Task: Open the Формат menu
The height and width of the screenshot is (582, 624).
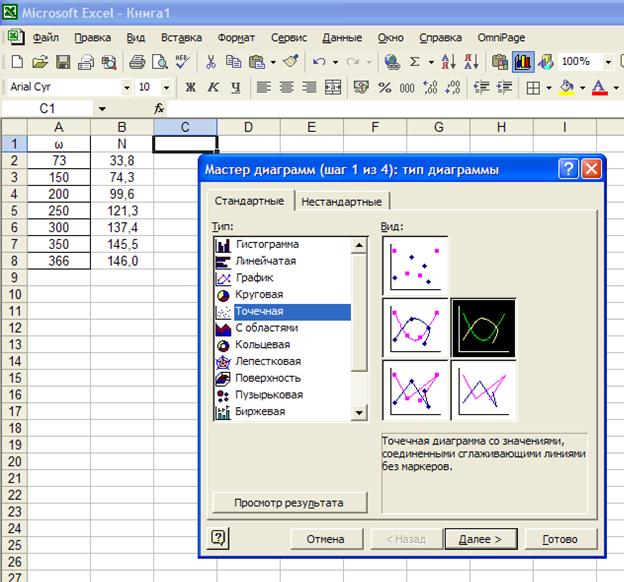Action: tap(236, 38)
